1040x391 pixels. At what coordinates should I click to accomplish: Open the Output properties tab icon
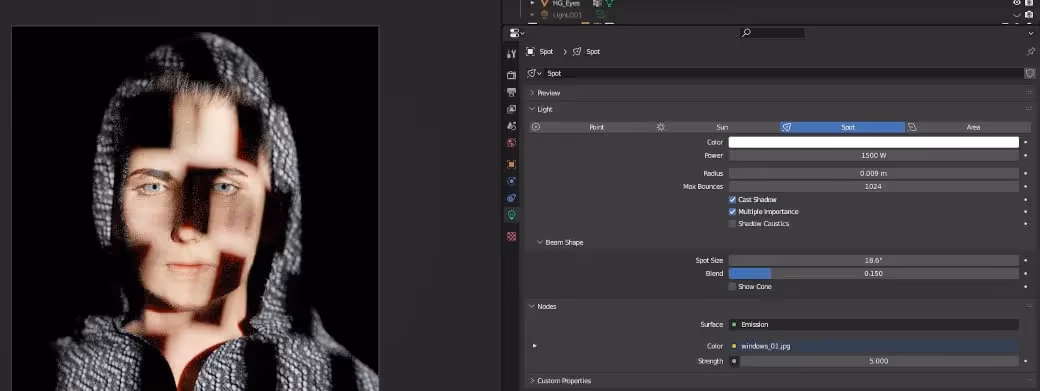point(511,92)
